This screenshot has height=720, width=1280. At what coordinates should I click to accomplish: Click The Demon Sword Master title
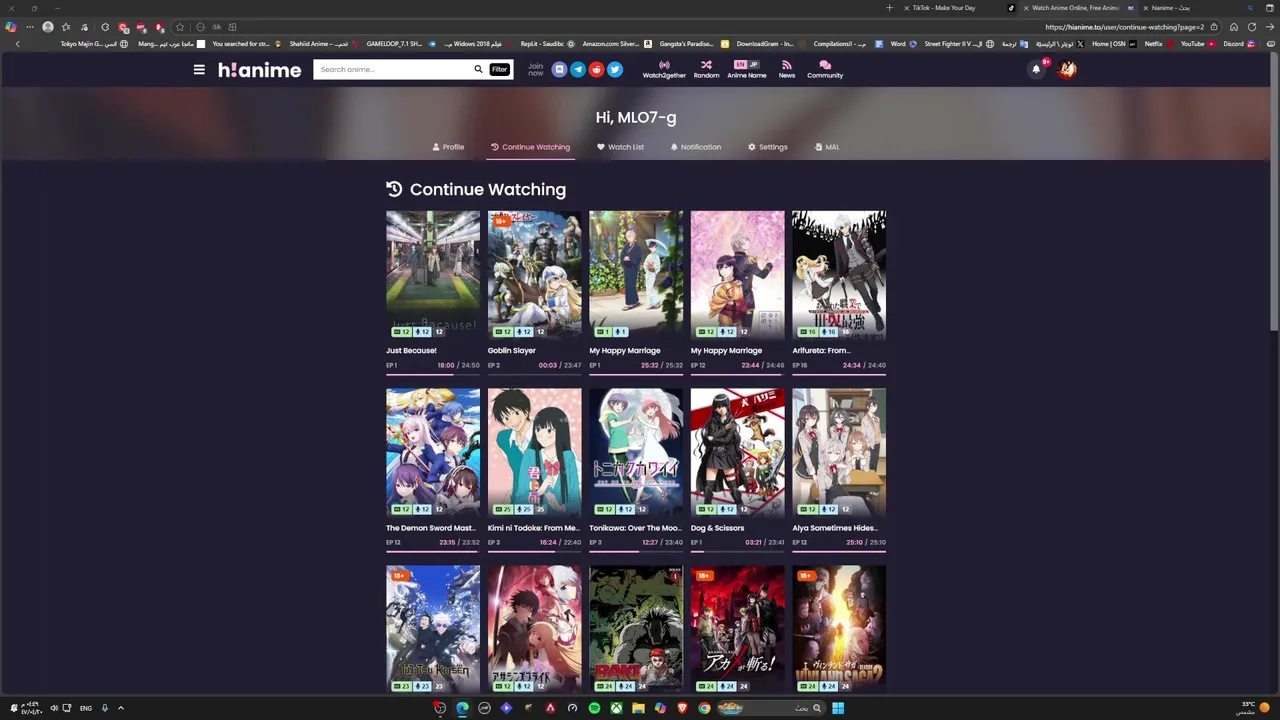tap(431, 528)
